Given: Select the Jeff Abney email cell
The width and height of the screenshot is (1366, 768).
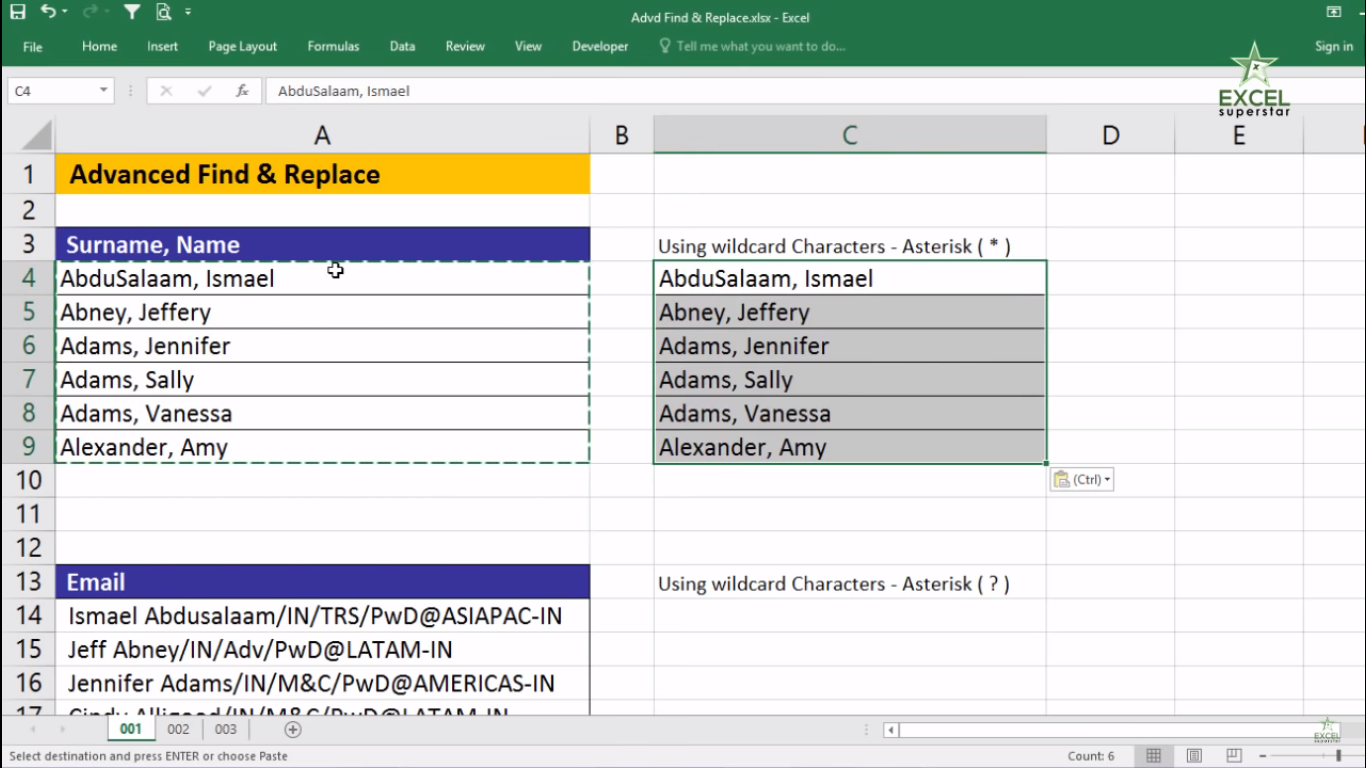Looking at the screenshot, I should pos(322,650).
